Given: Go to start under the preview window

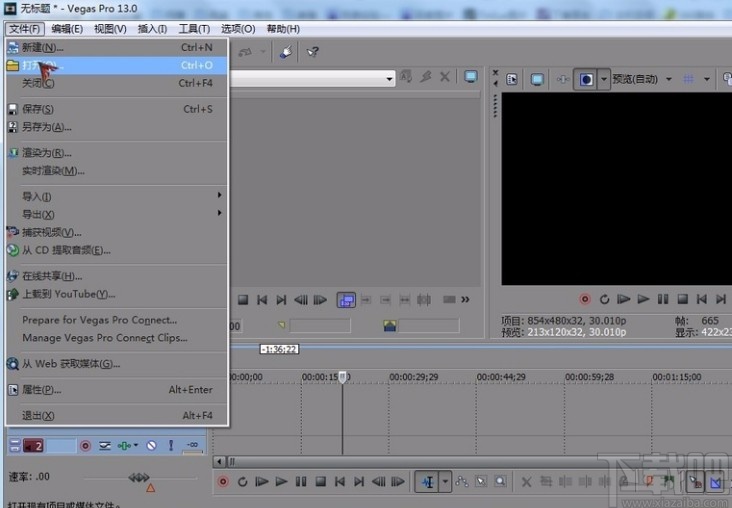Looking at the screenshot, I should [x=702, y=299].
